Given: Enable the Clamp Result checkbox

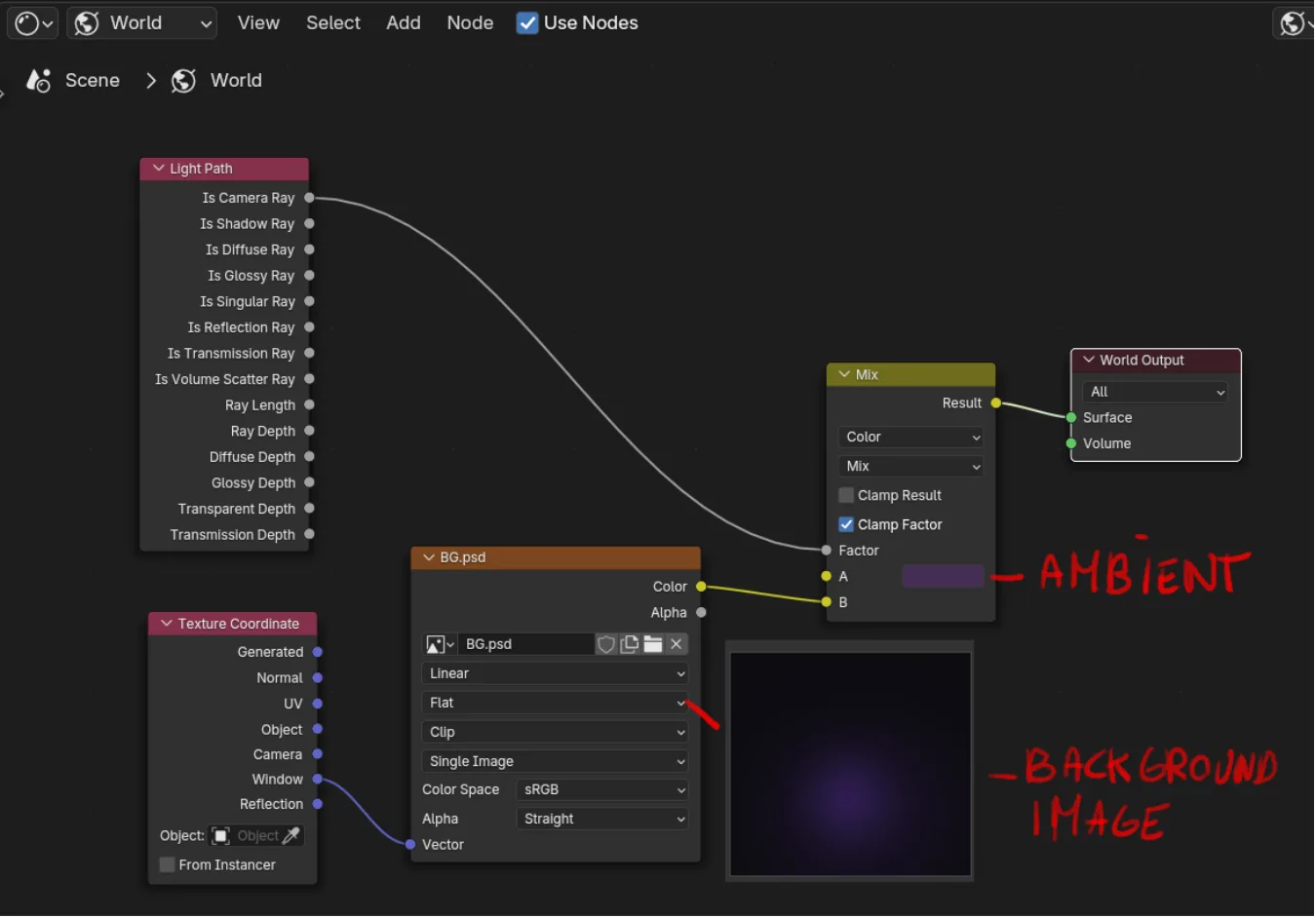Looking at the screenshot, I should [846, 495].
